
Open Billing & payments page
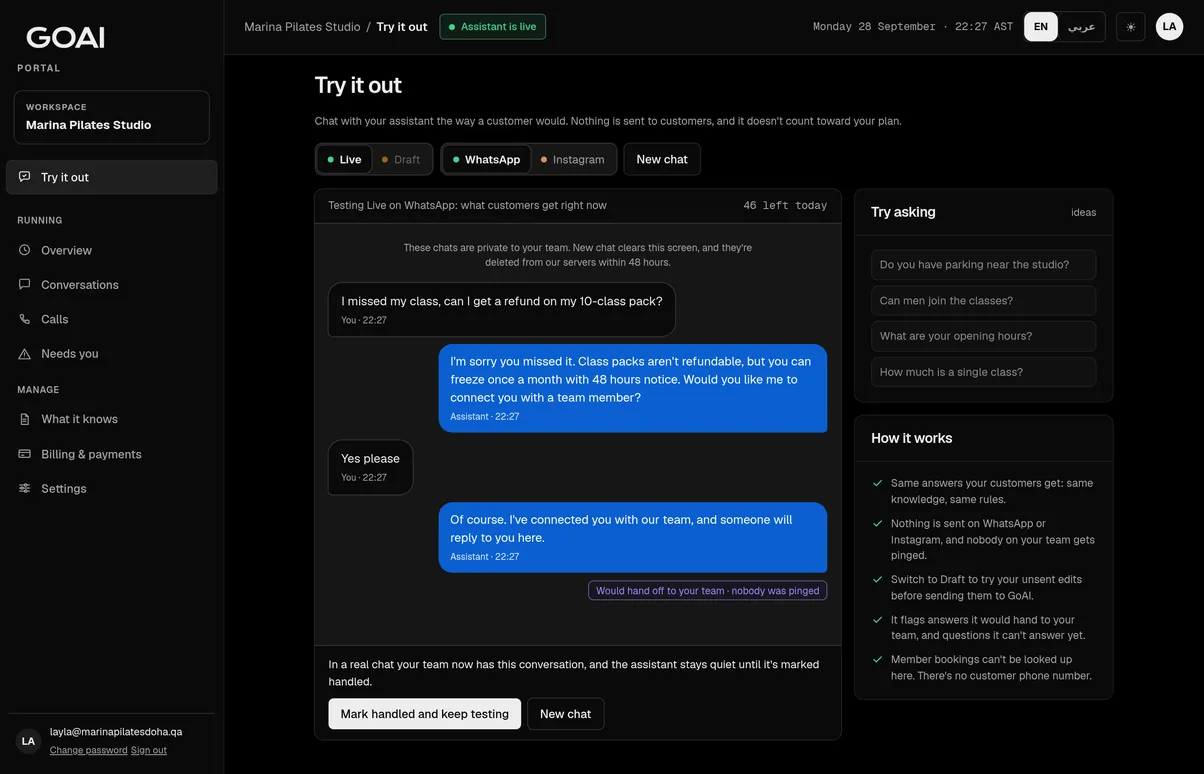pyautogui.click(x=112, y=454)
